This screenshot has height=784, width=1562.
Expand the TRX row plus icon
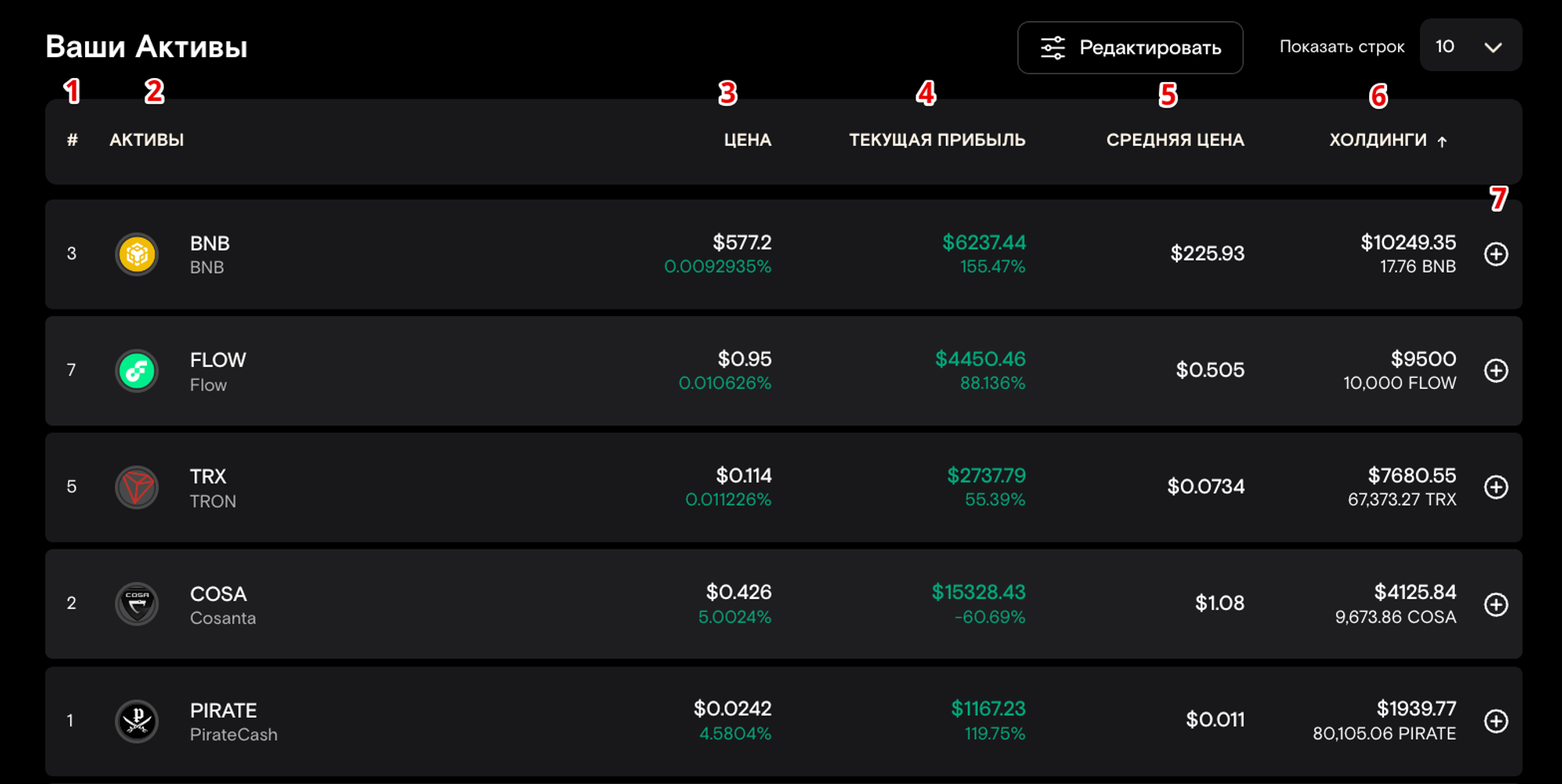coord(1496,487)
